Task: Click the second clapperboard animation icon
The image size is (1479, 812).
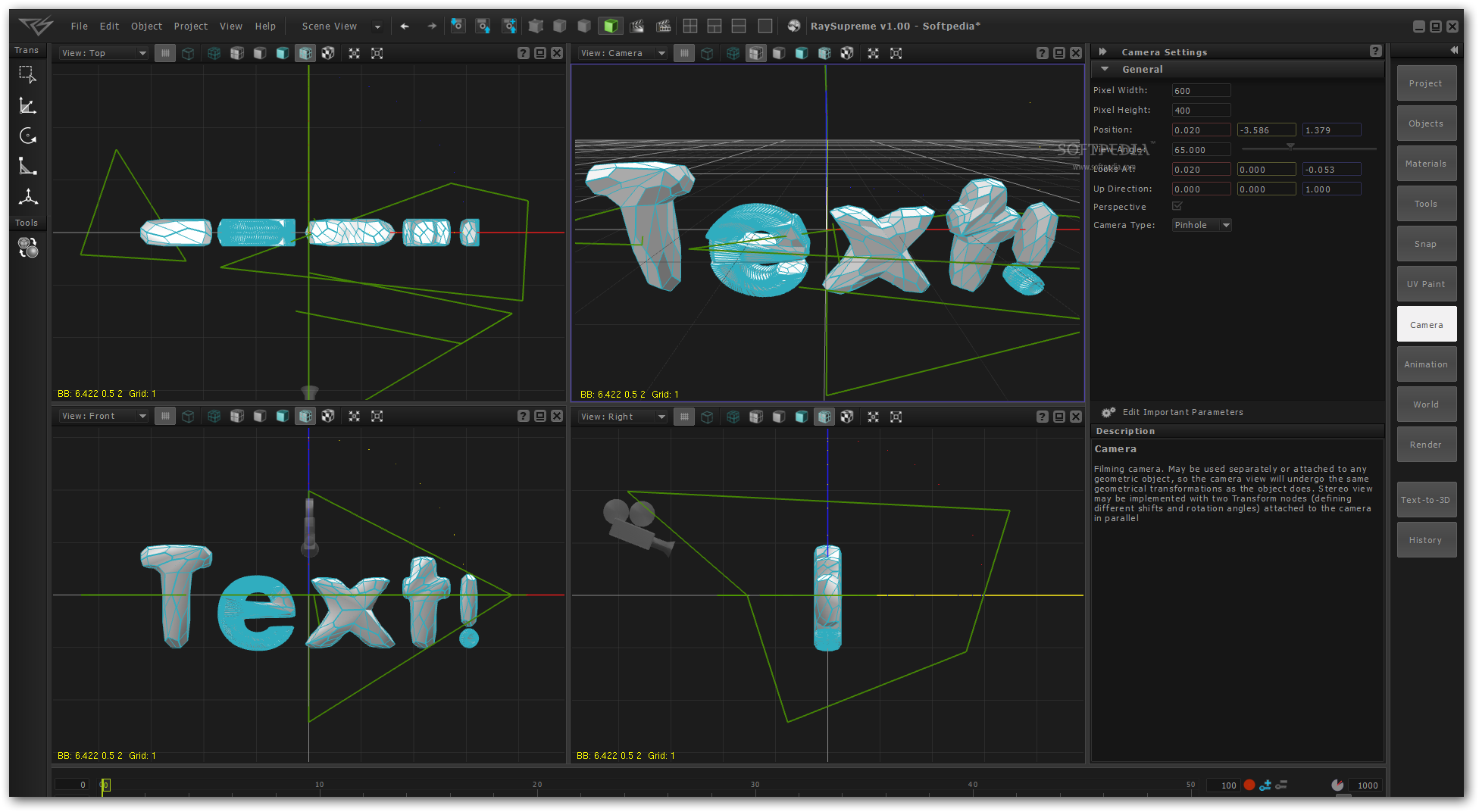Action: pyautogui.click(x=663, y=27)
